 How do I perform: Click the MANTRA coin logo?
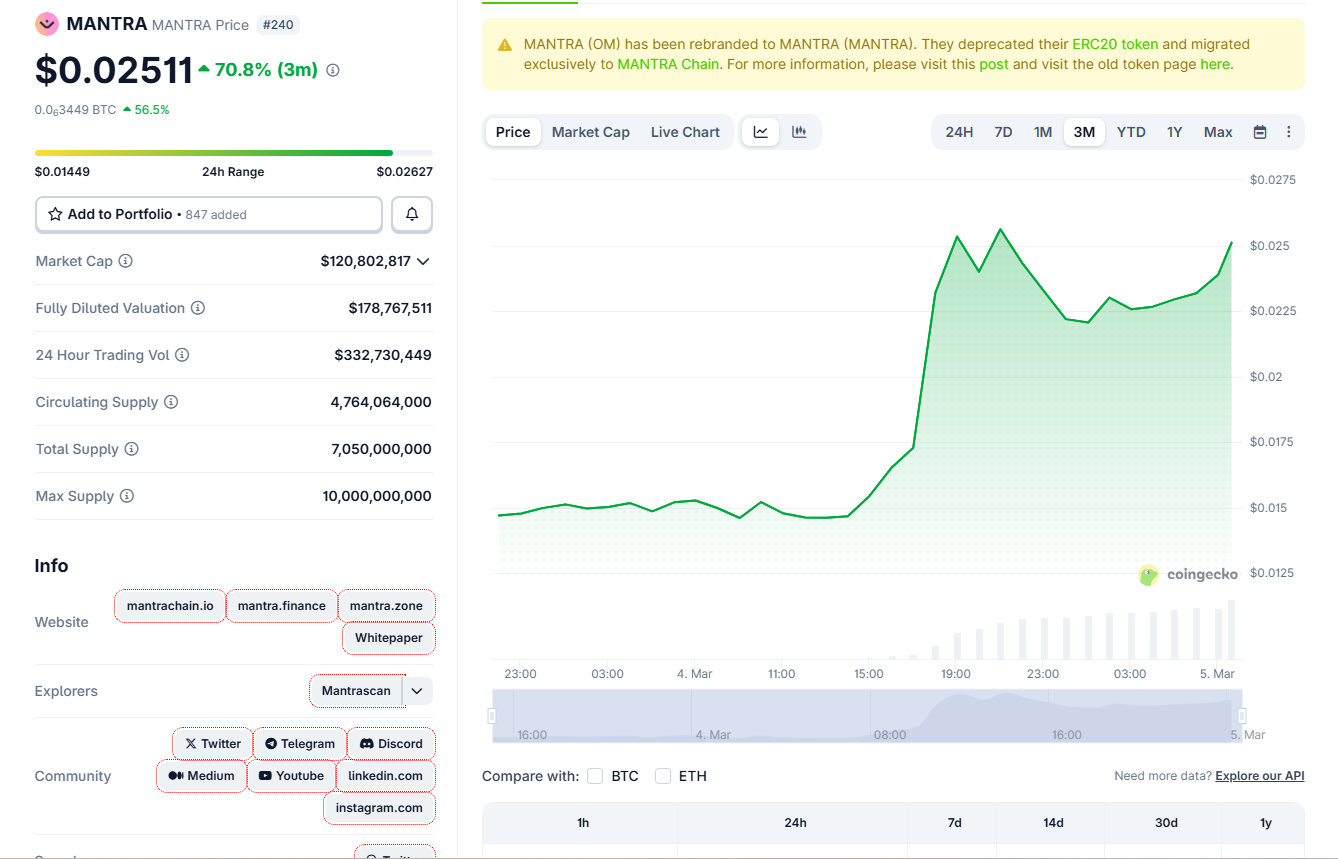click(46, 23)
